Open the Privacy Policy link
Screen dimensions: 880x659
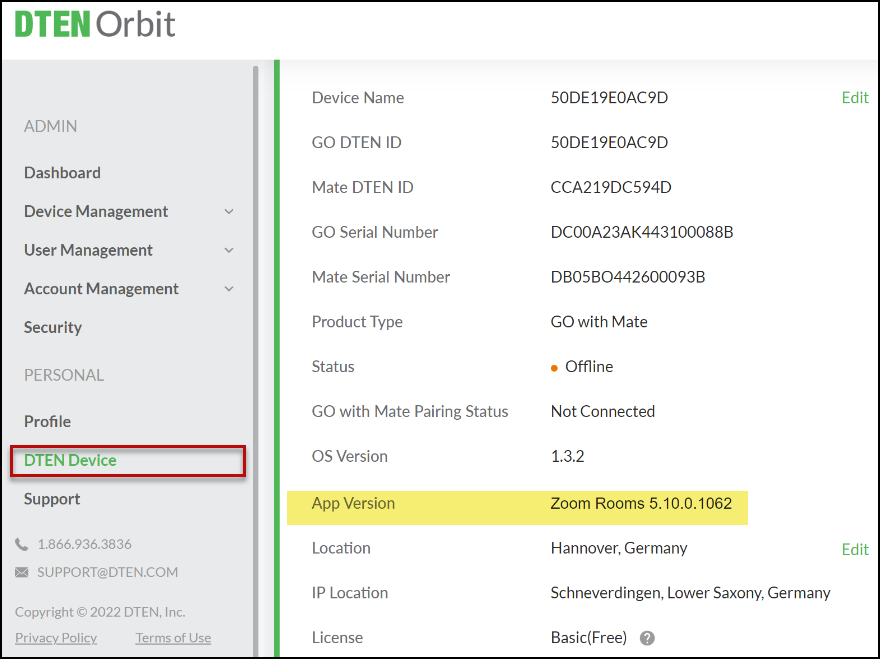[56, 638]
